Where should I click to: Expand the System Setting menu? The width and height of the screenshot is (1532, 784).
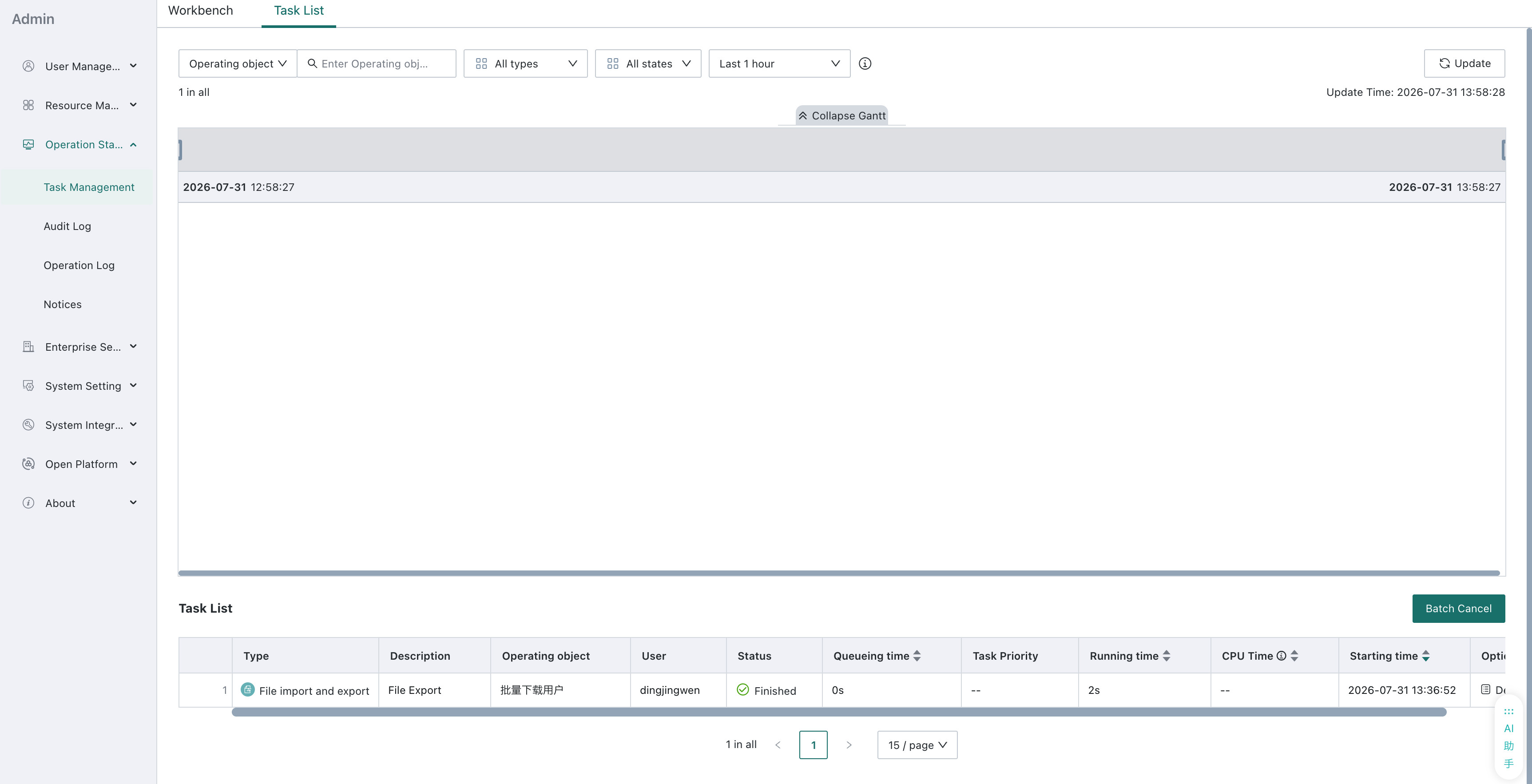click(x=133, y=386)
